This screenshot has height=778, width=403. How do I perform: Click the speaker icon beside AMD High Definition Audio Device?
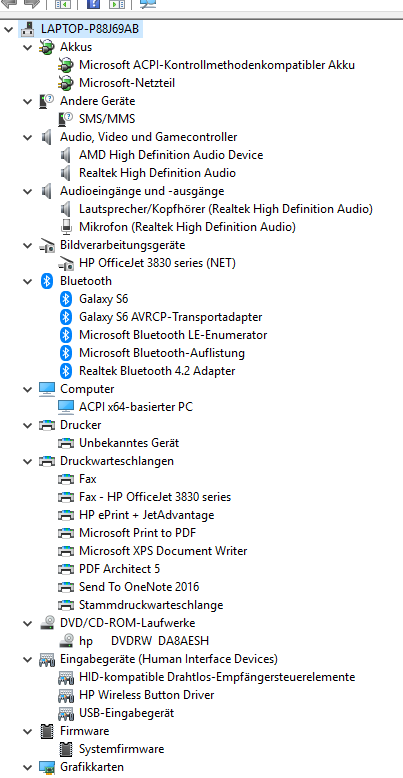pos(66,155)
